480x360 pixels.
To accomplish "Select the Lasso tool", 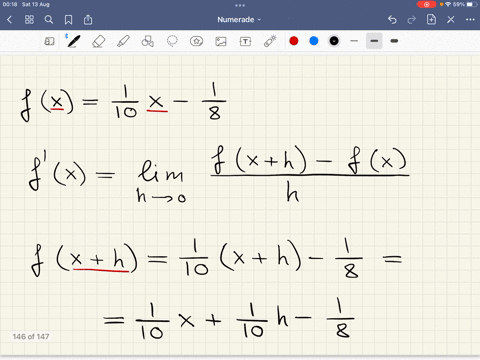I will (x=172, y=41).
